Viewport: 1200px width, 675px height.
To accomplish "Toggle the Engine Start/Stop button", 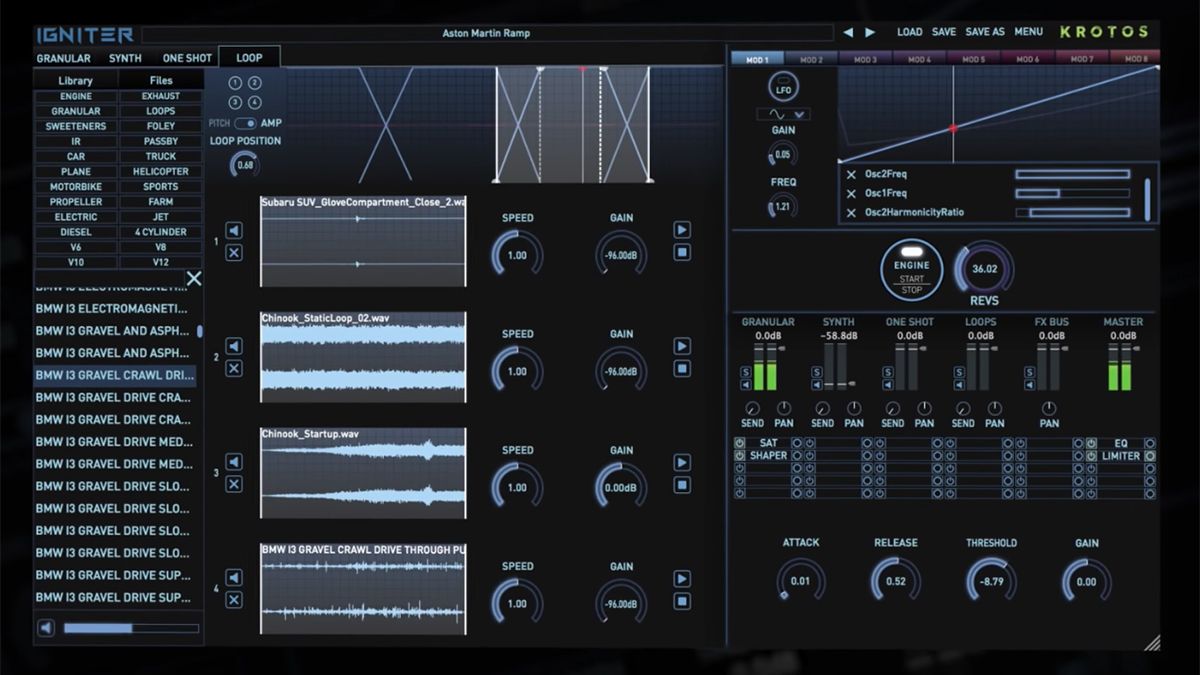I will coord(911,270).
